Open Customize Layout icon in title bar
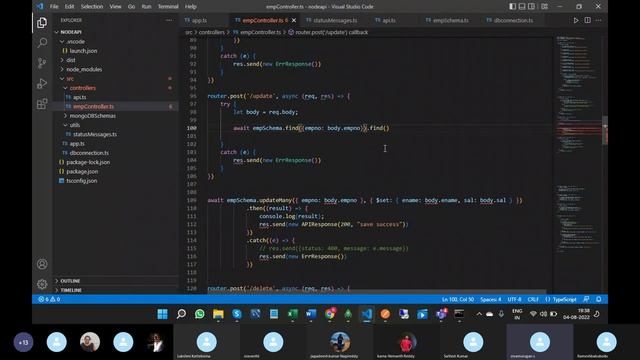 544,7
